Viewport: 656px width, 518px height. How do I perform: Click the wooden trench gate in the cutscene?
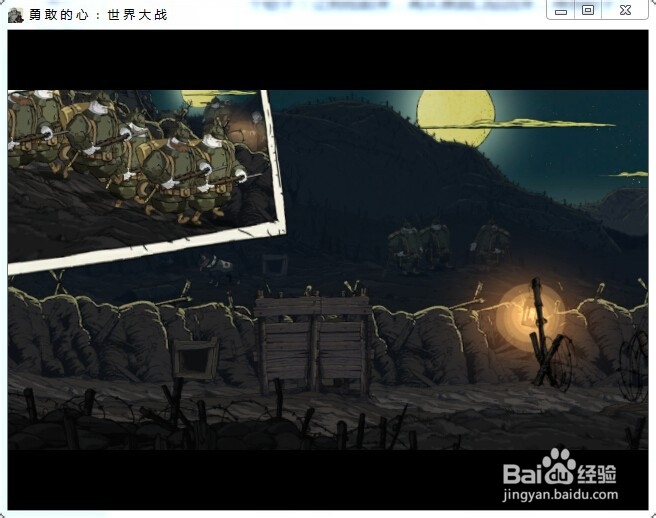click(313, 344)
